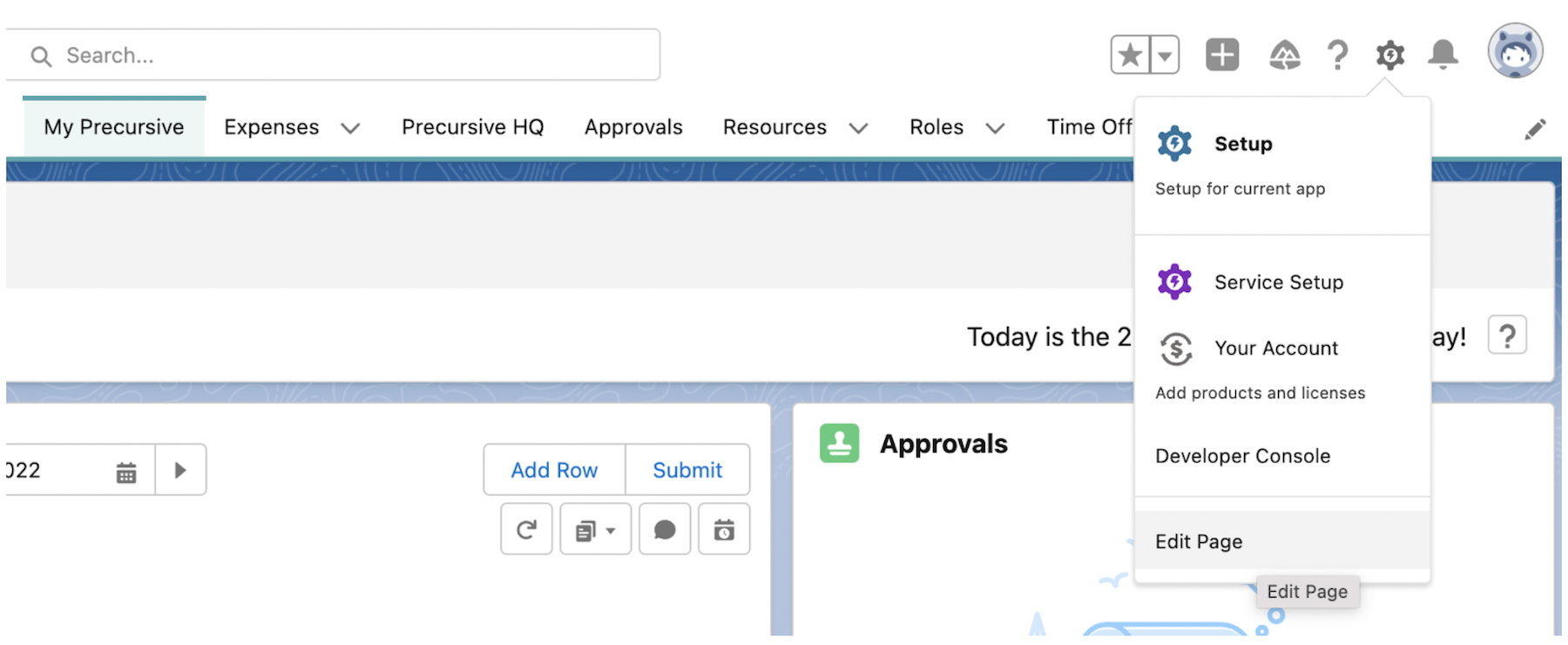This screenshot has width=1568, height=645.
Task: Open the favorites list dropdown arrow
Action: click(1165, 55)
